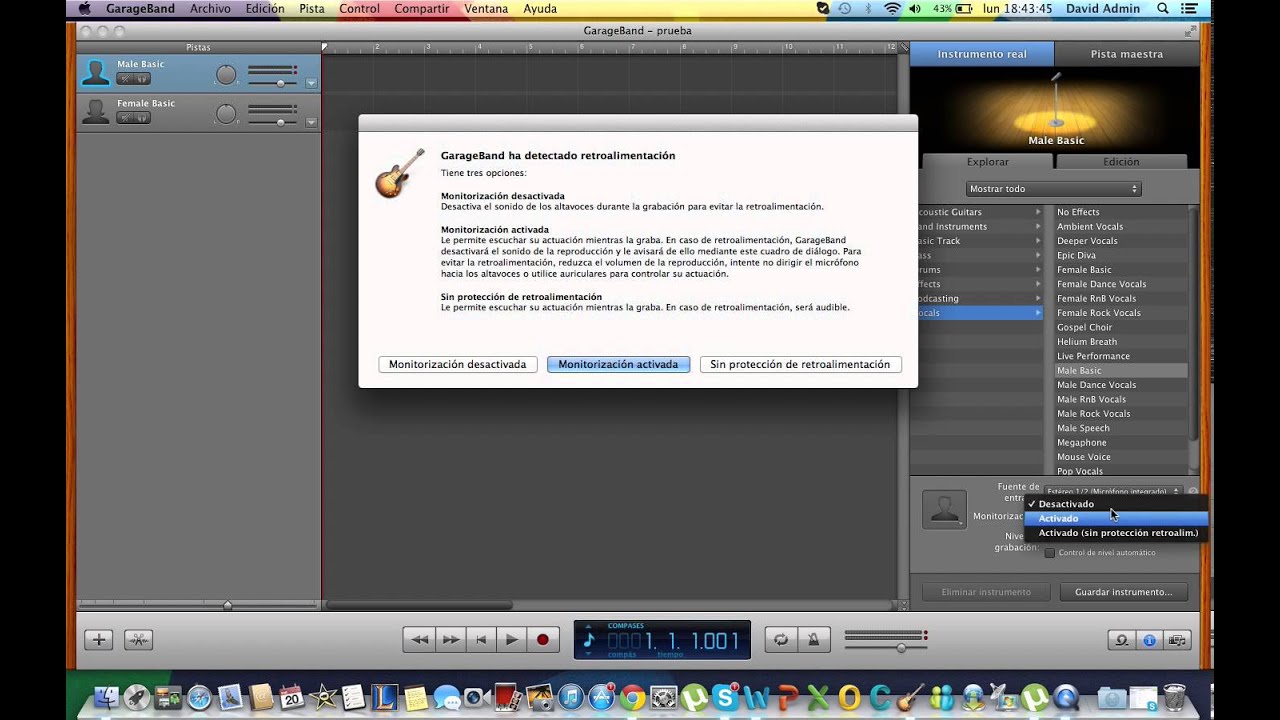Expand Male Basic track automation triangle
1280x720 pixels.
pos(311,83)
